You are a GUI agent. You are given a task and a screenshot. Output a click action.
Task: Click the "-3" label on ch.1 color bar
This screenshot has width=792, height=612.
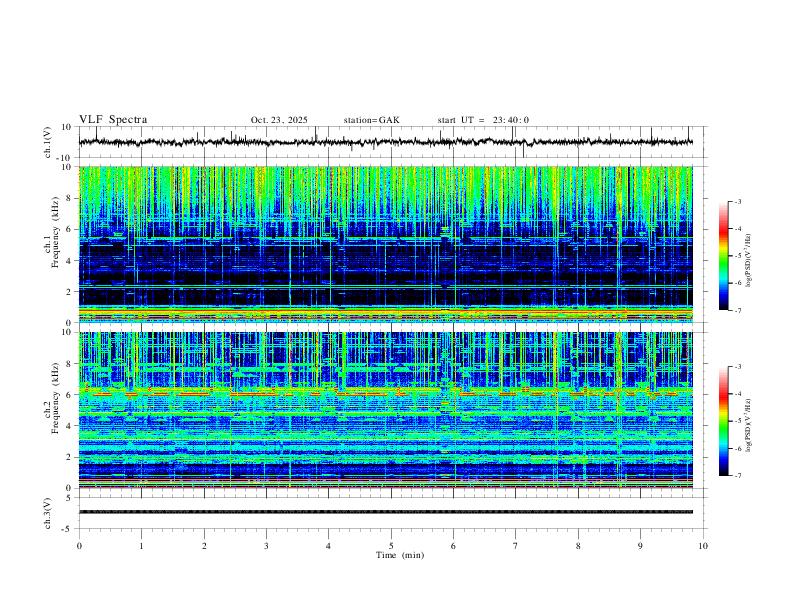tap(737, 201)
